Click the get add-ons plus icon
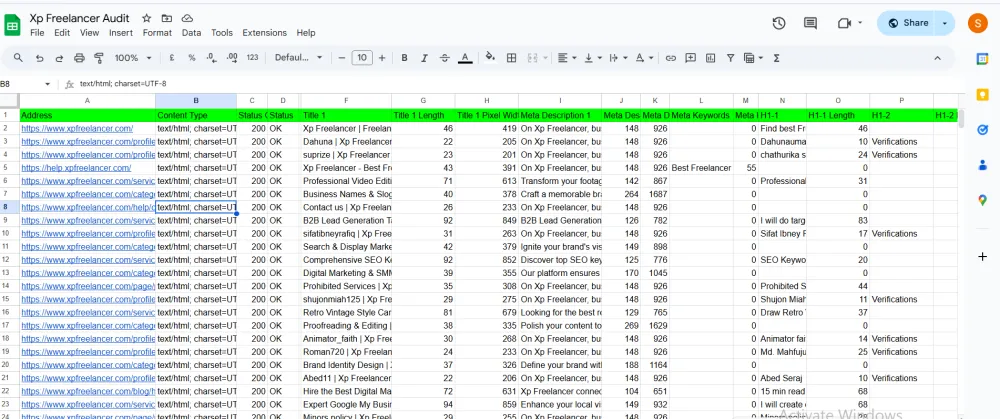 click(x=982, y=256)
